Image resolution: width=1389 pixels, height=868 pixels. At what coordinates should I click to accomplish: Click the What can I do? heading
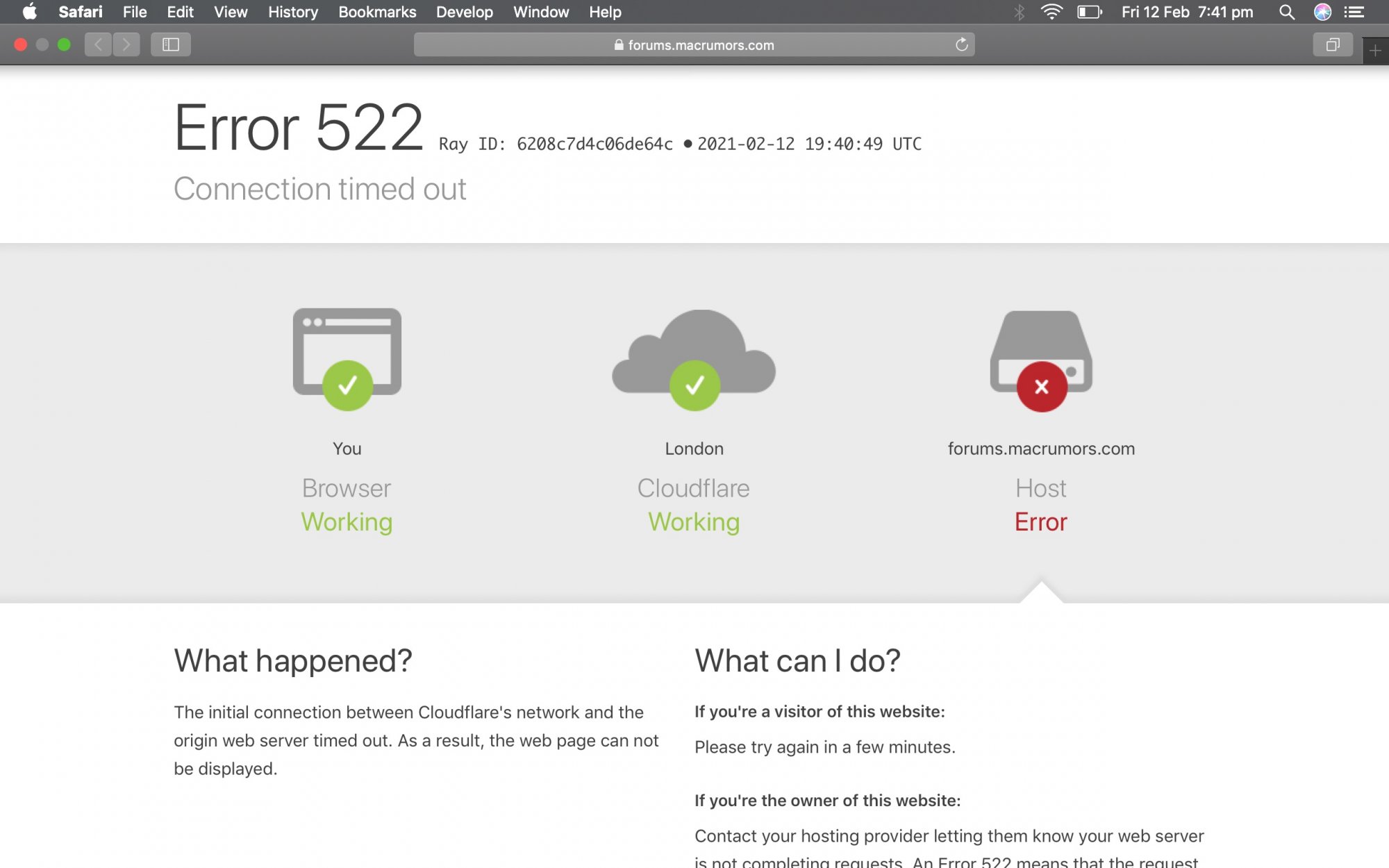[x=798, y=660]
